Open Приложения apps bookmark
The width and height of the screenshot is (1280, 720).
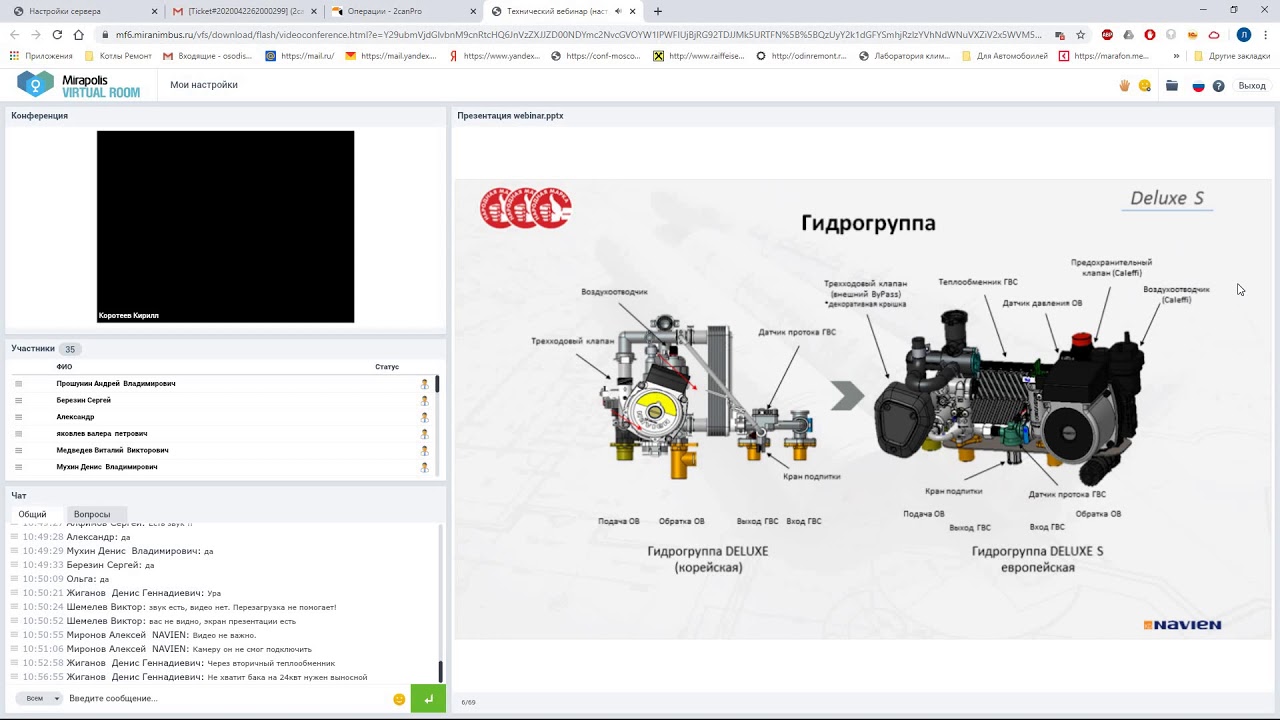tap(41, 56)
